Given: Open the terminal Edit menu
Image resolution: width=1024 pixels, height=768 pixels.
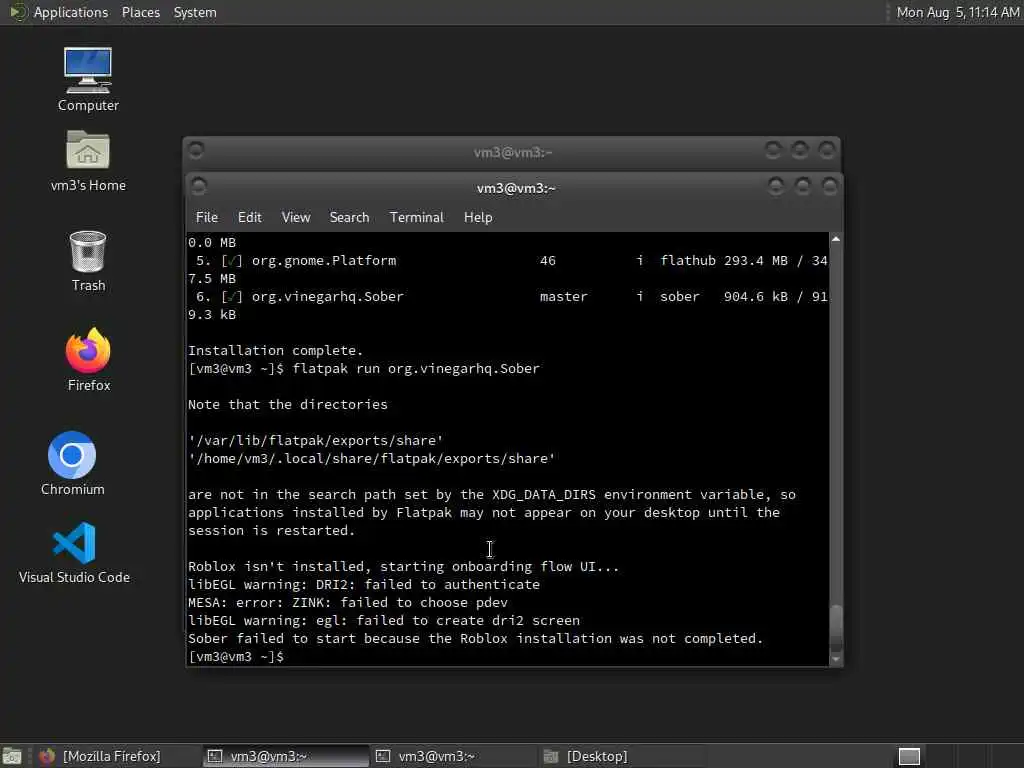Looking at the screenshot, I should tap(249, 217).
